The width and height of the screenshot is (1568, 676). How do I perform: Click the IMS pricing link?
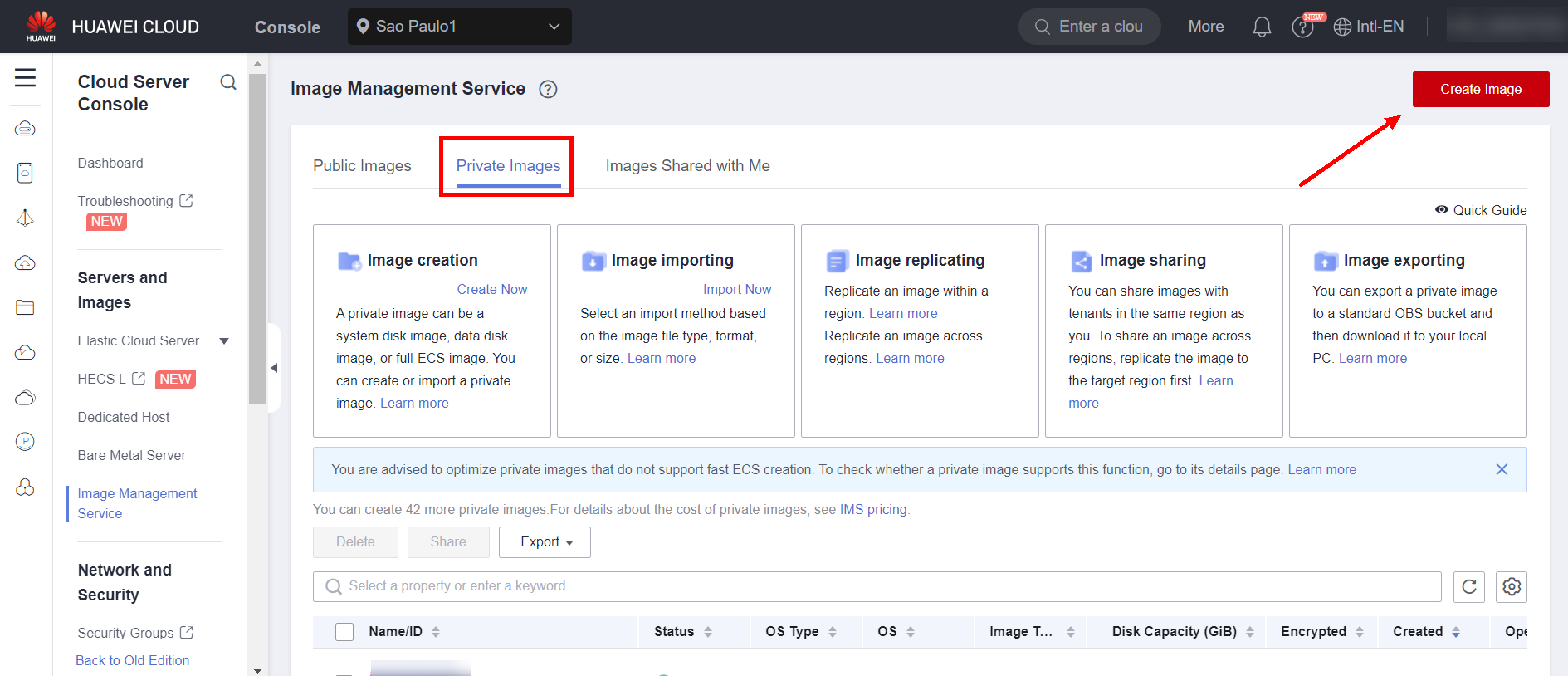pos(872,510)
